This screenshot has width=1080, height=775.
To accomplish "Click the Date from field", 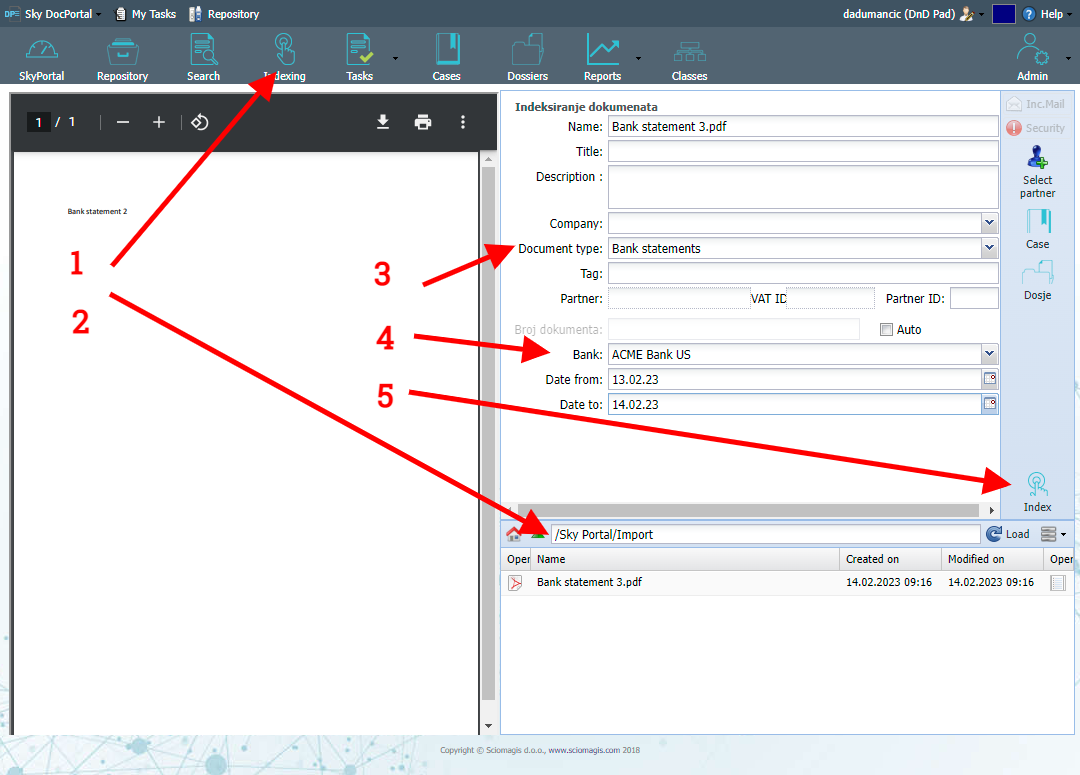I will pos(795,379).
